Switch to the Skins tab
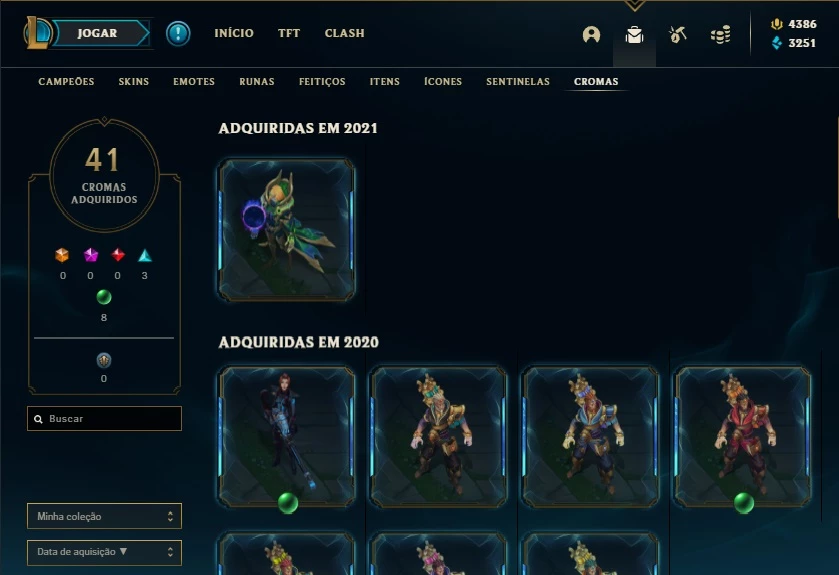Image resolution: width=839 pixels, height=575 pixels. tap(134, 81)
